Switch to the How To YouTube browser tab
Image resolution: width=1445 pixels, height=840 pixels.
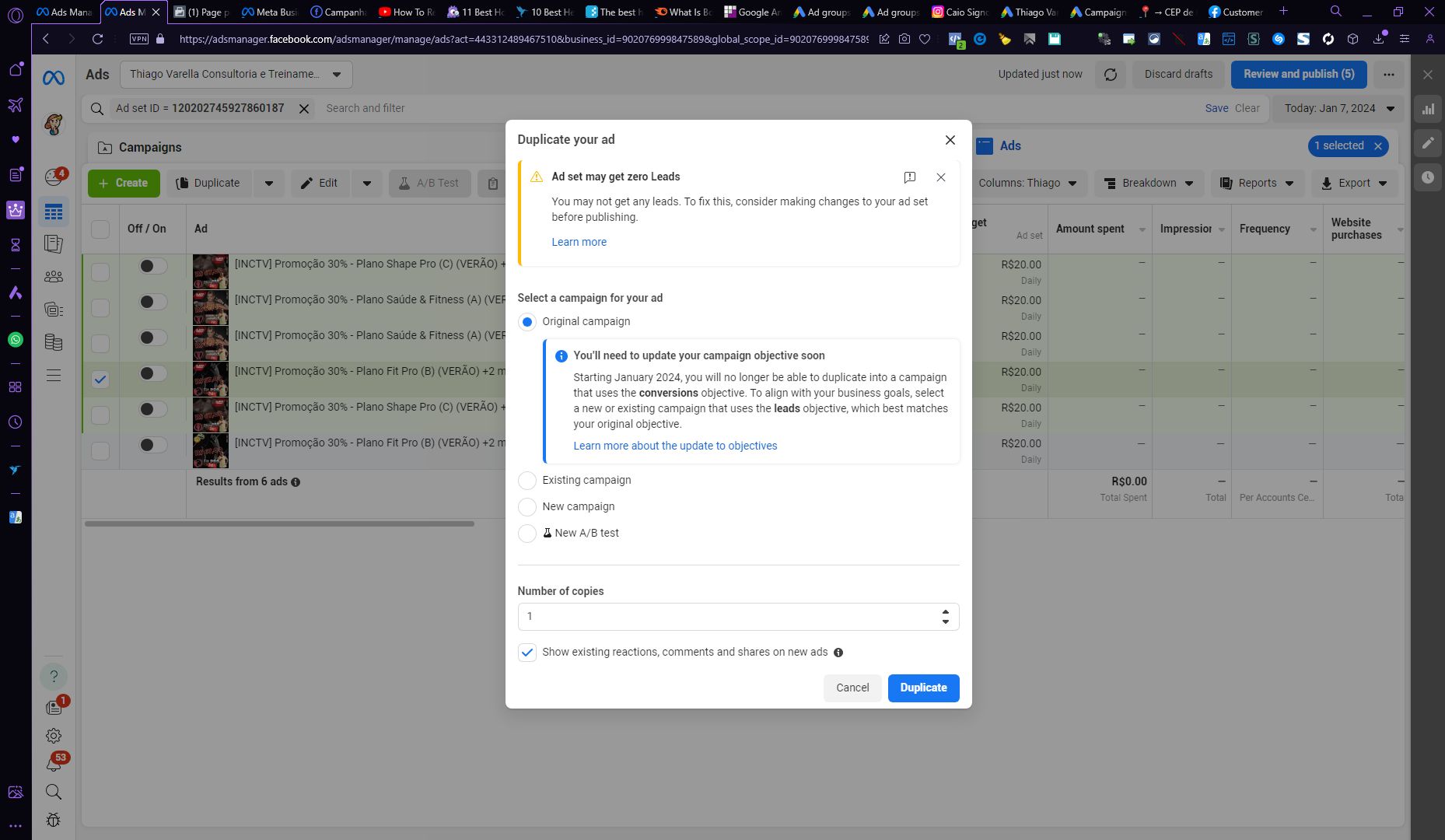click(406, 12)
